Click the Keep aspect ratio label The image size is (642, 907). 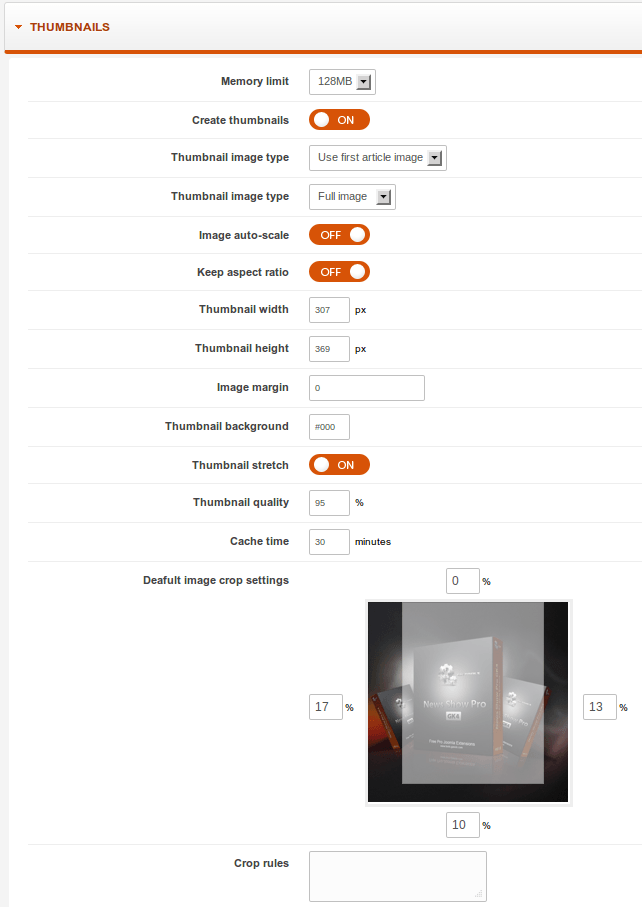point(242,272)
